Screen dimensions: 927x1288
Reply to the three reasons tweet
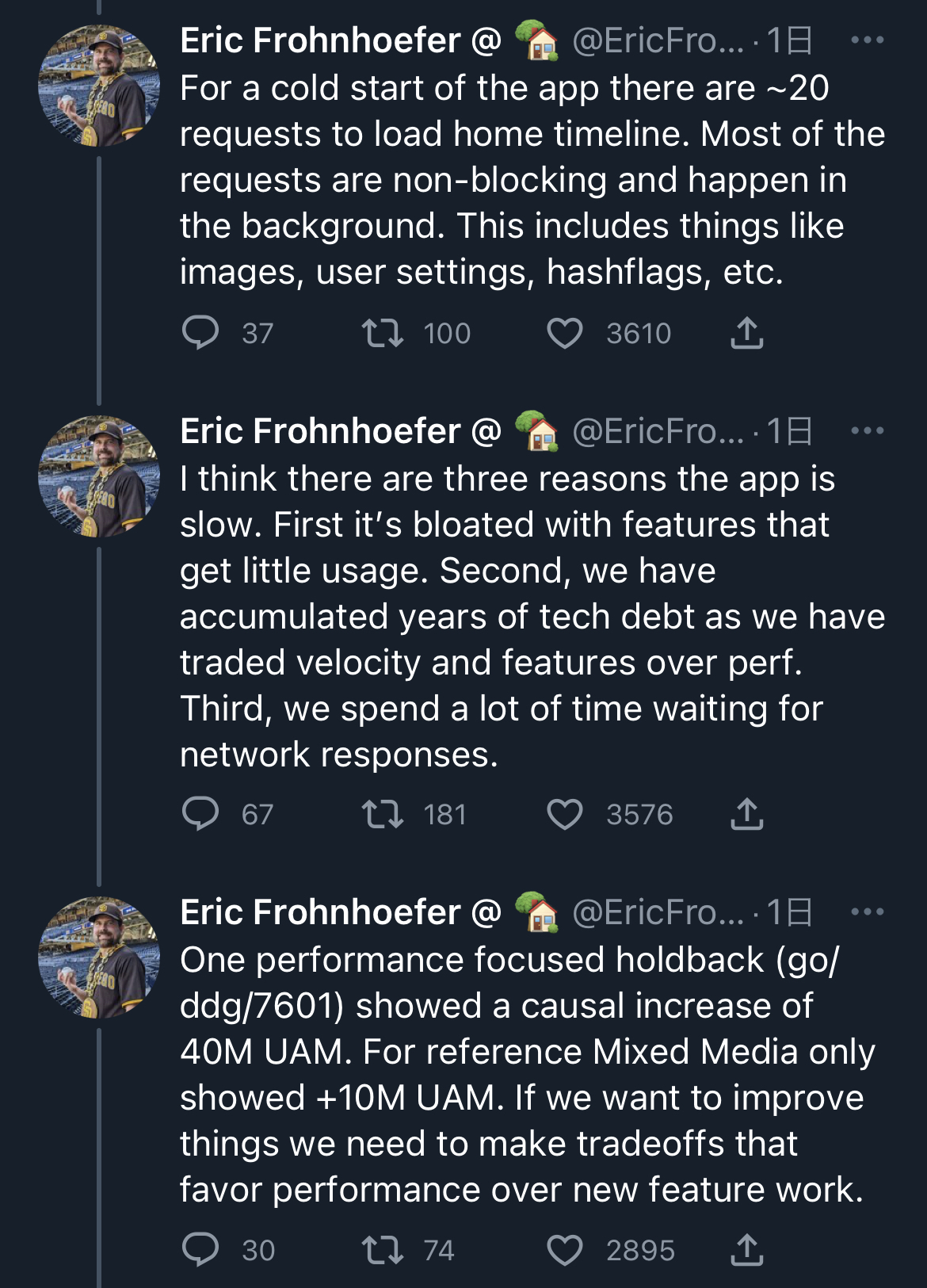tap(200, 814)
